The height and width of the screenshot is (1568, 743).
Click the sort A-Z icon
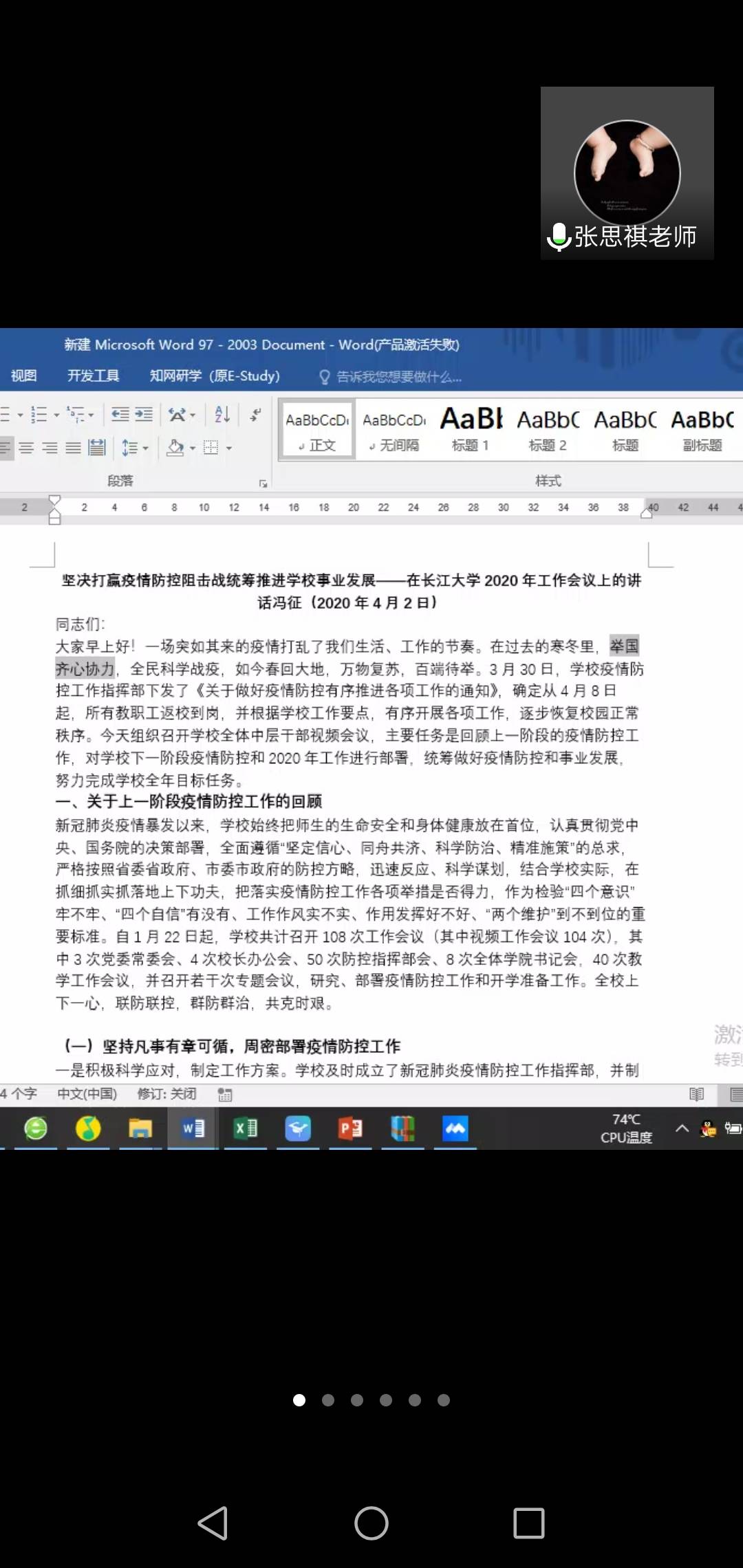[x=222, y=414]
